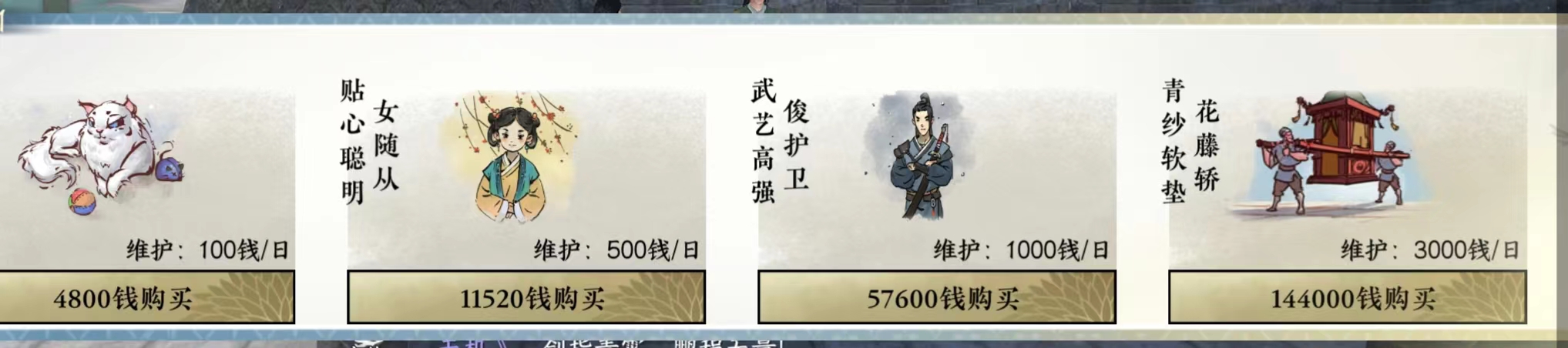This screenshot has width=1568, height=348.
Task: Click the 57600钱购买 button
Action: pyautogui.click(x=937, y=298)
